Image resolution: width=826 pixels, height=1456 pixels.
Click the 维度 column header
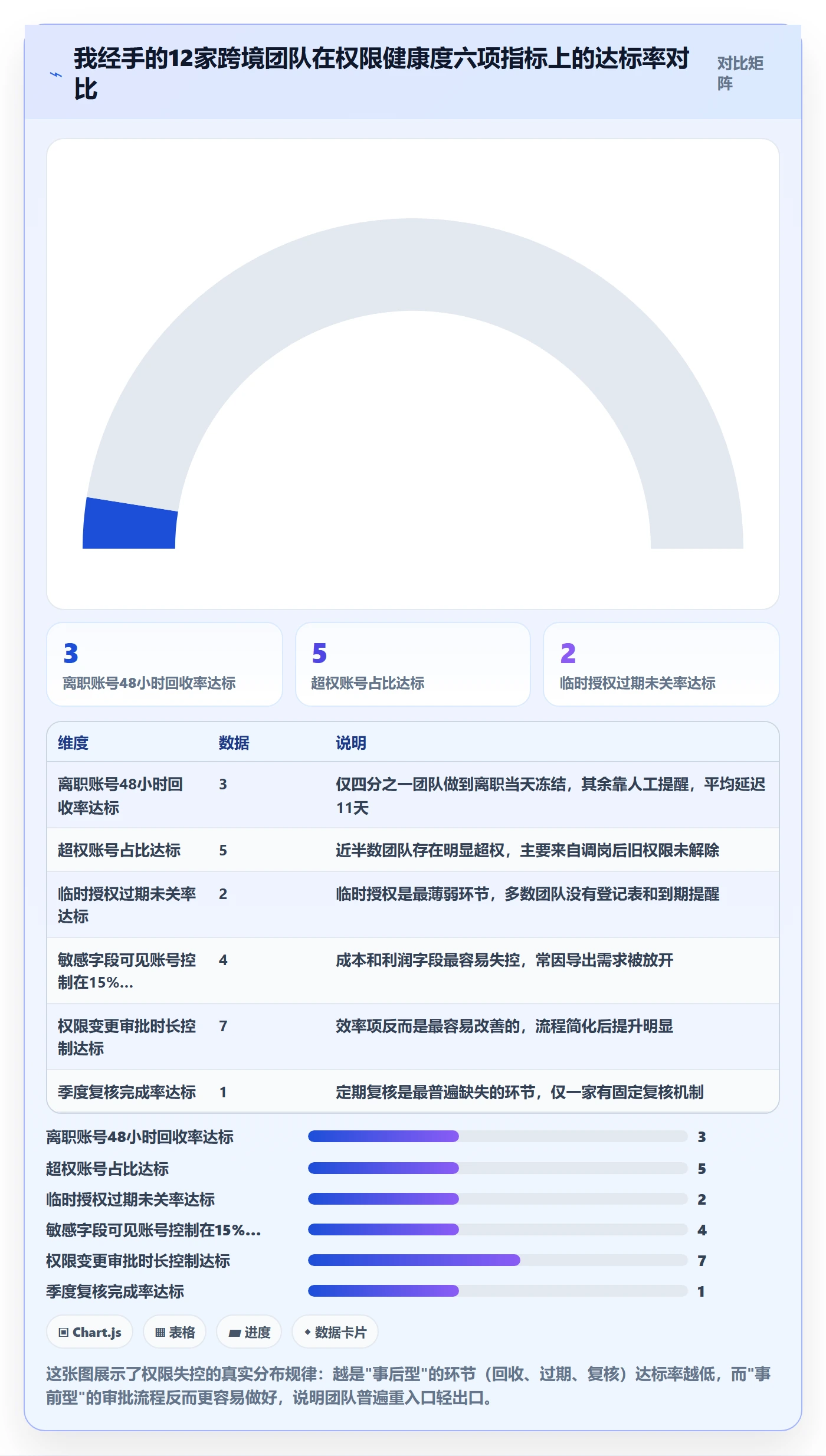click(x=73, y=743)
